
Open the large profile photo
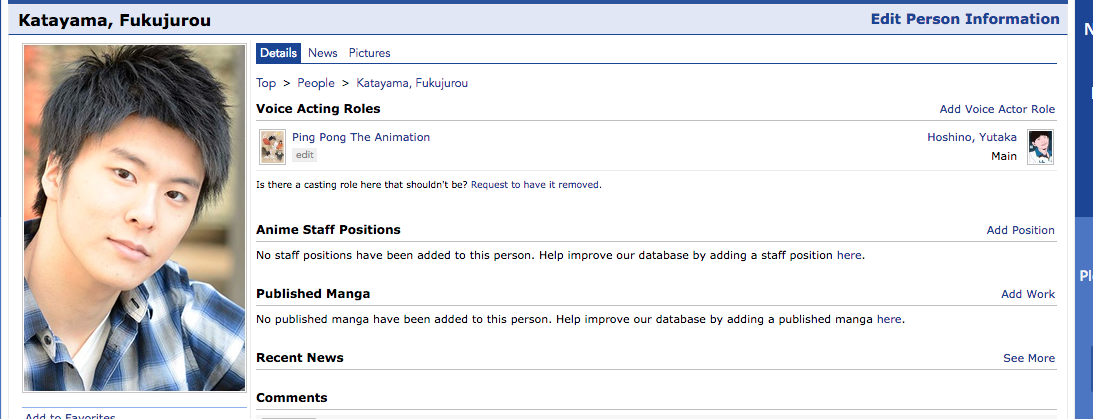[134, 217]
